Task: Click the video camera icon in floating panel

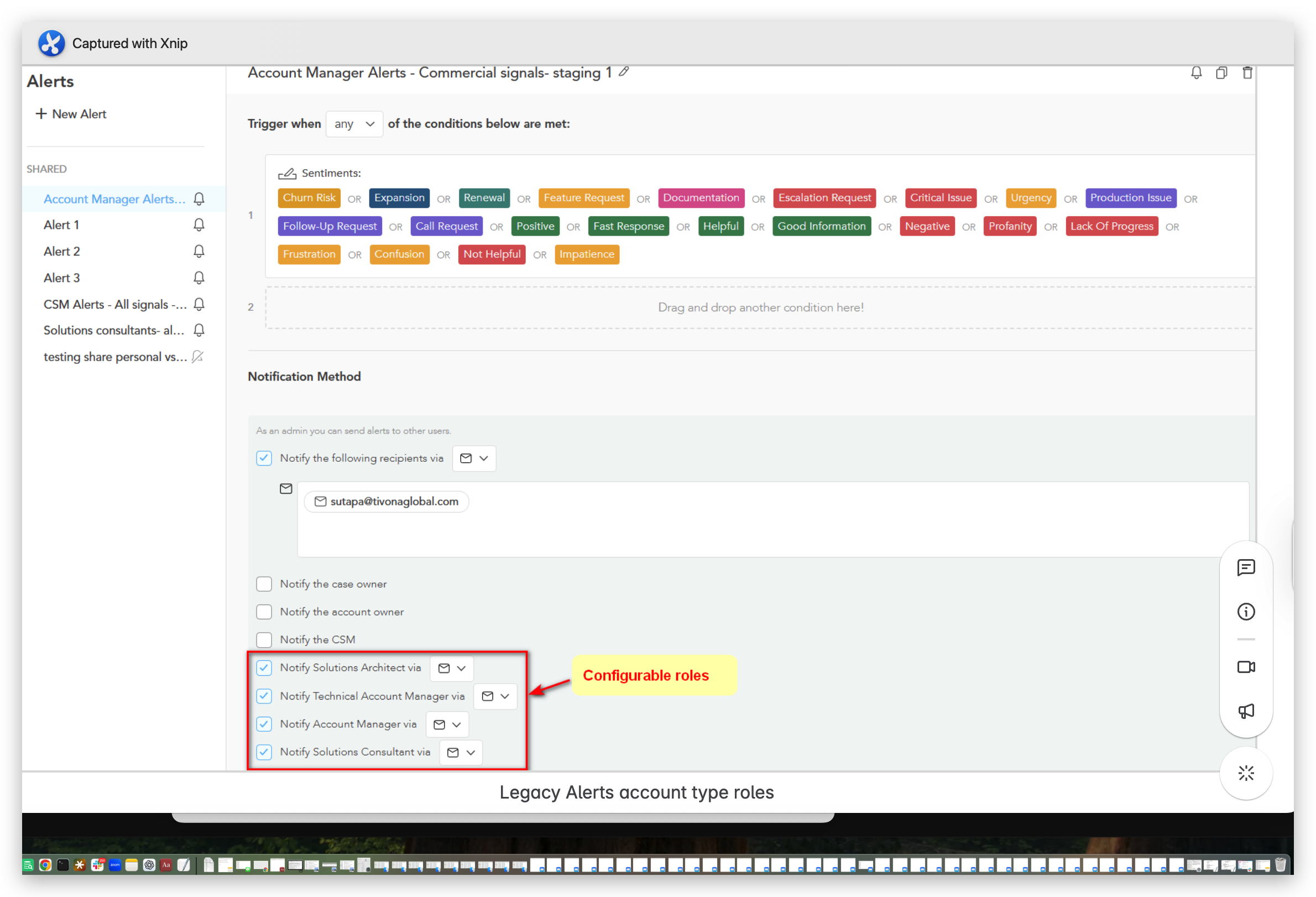Action: point(1246,667)
